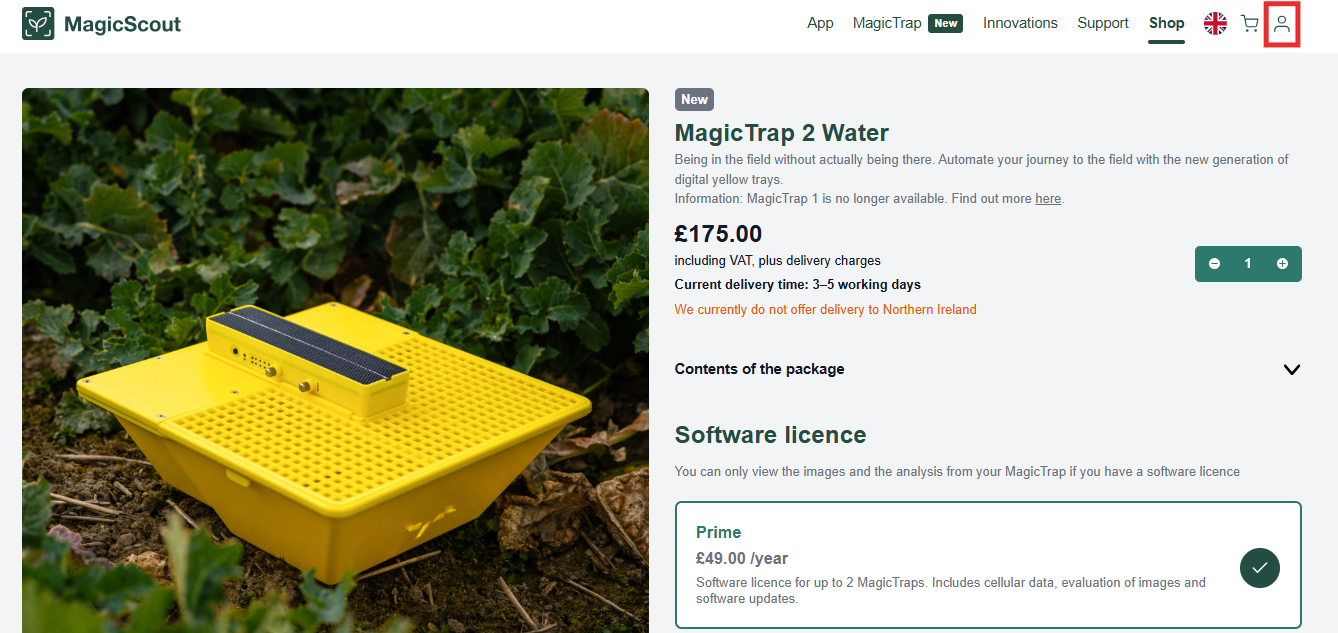Click the MagicScout leaf logo icon

[39, 24]
